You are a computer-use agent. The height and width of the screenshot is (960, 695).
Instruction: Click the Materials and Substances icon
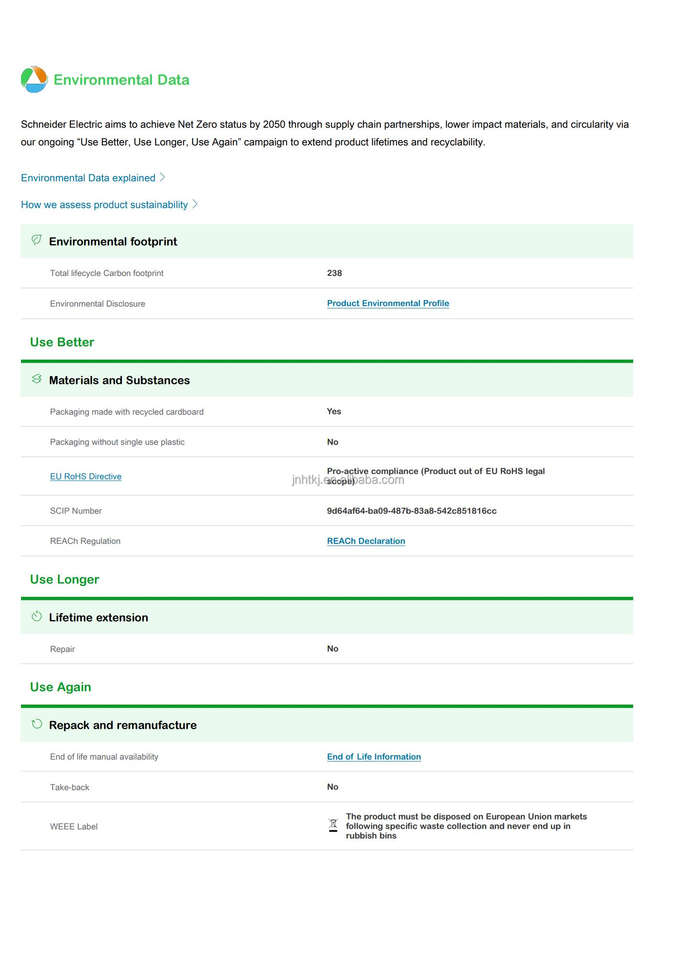pyautogui.click(x=37, y=379)
